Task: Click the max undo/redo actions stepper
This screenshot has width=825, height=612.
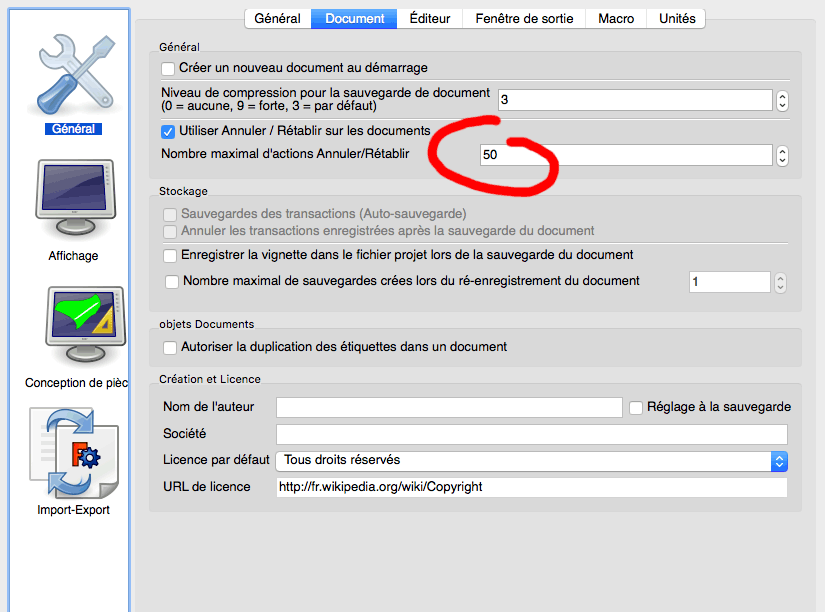Action: (x=782, y=155)
